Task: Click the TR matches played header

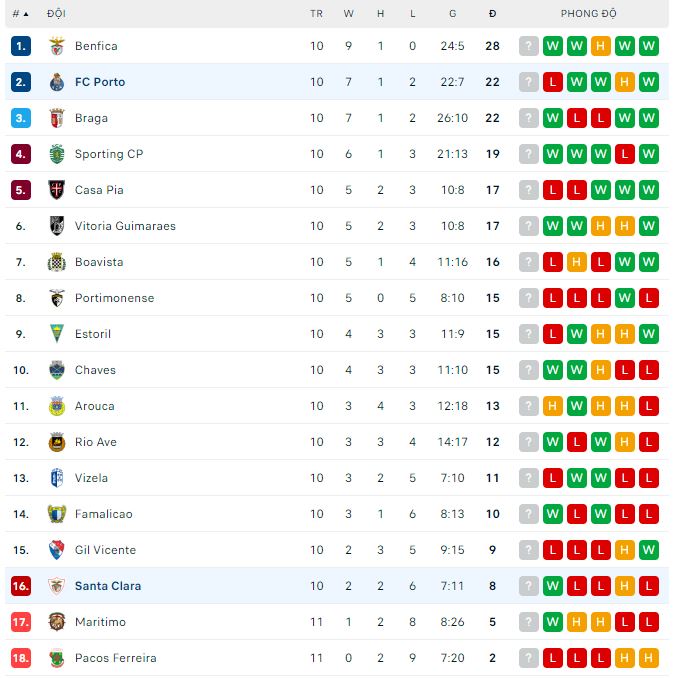Action: coord(316,14)
